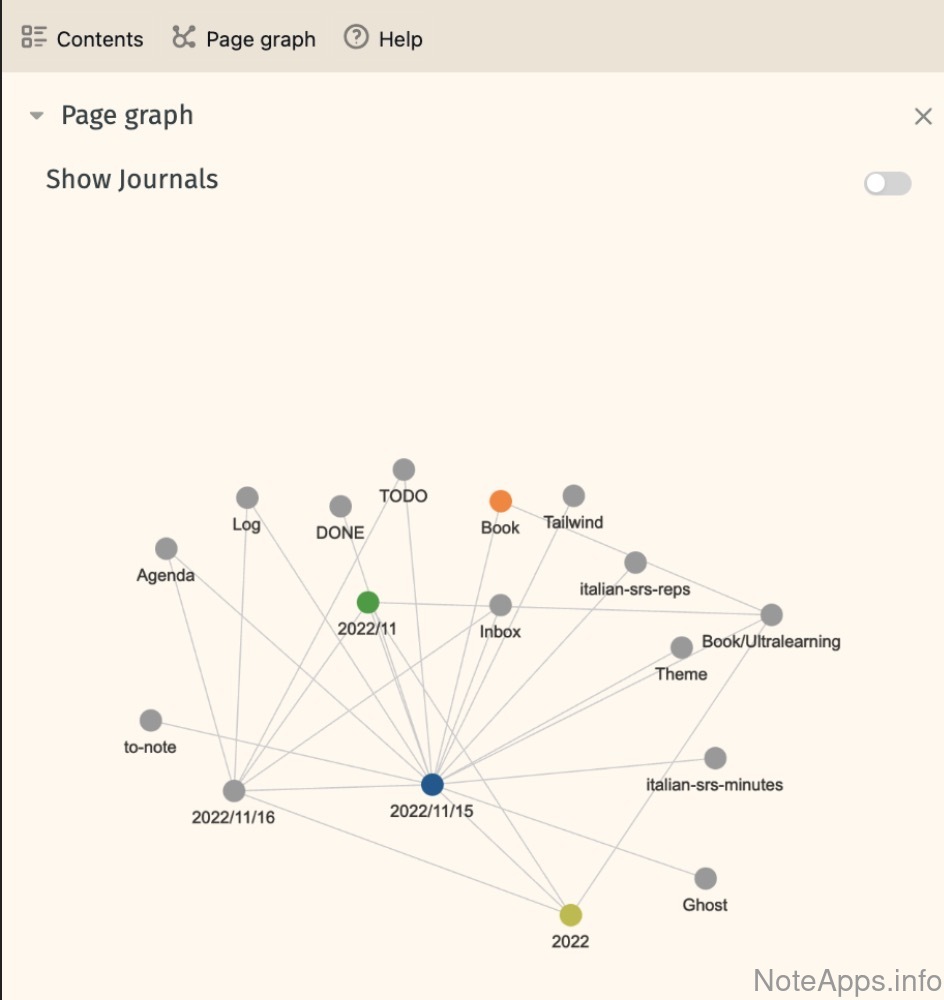The width and height of the screenshot is (944, 1000).
Task: Select the TODO node
Action: (x=404, y=470)
